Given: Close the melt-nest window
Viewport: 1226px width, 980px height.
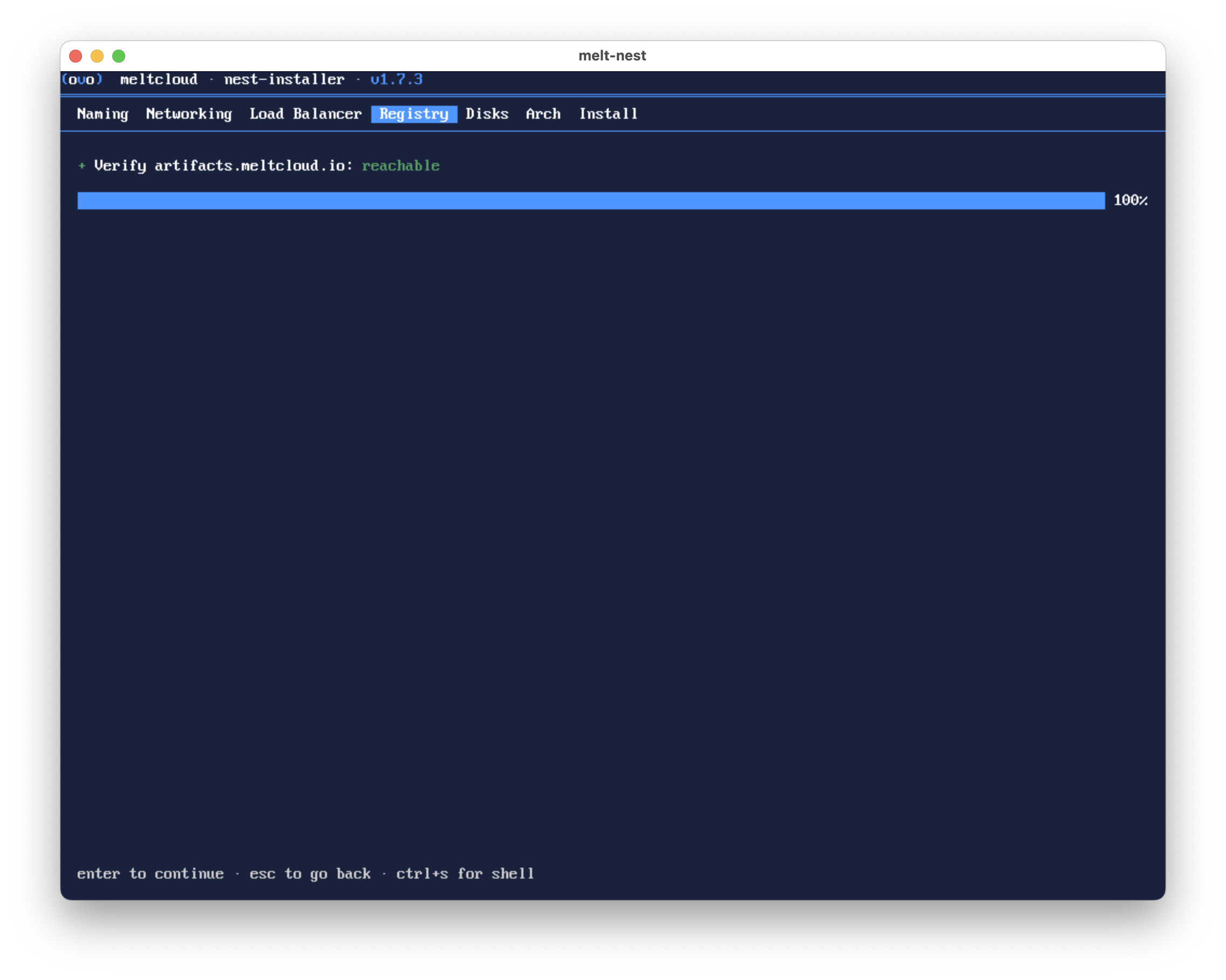Looking at the screenshot, I should click(76, 56).
